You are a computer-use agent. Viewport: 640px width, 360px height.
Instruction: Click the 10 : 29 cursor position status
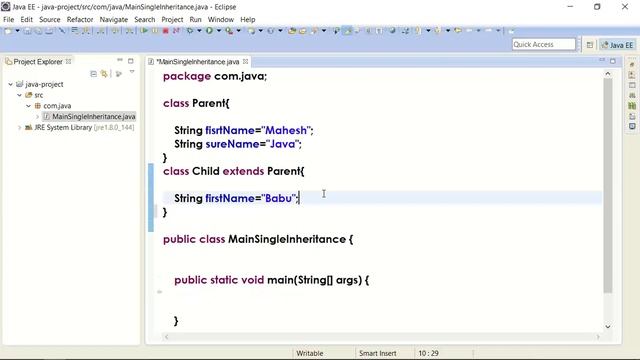tap(428, 353)
